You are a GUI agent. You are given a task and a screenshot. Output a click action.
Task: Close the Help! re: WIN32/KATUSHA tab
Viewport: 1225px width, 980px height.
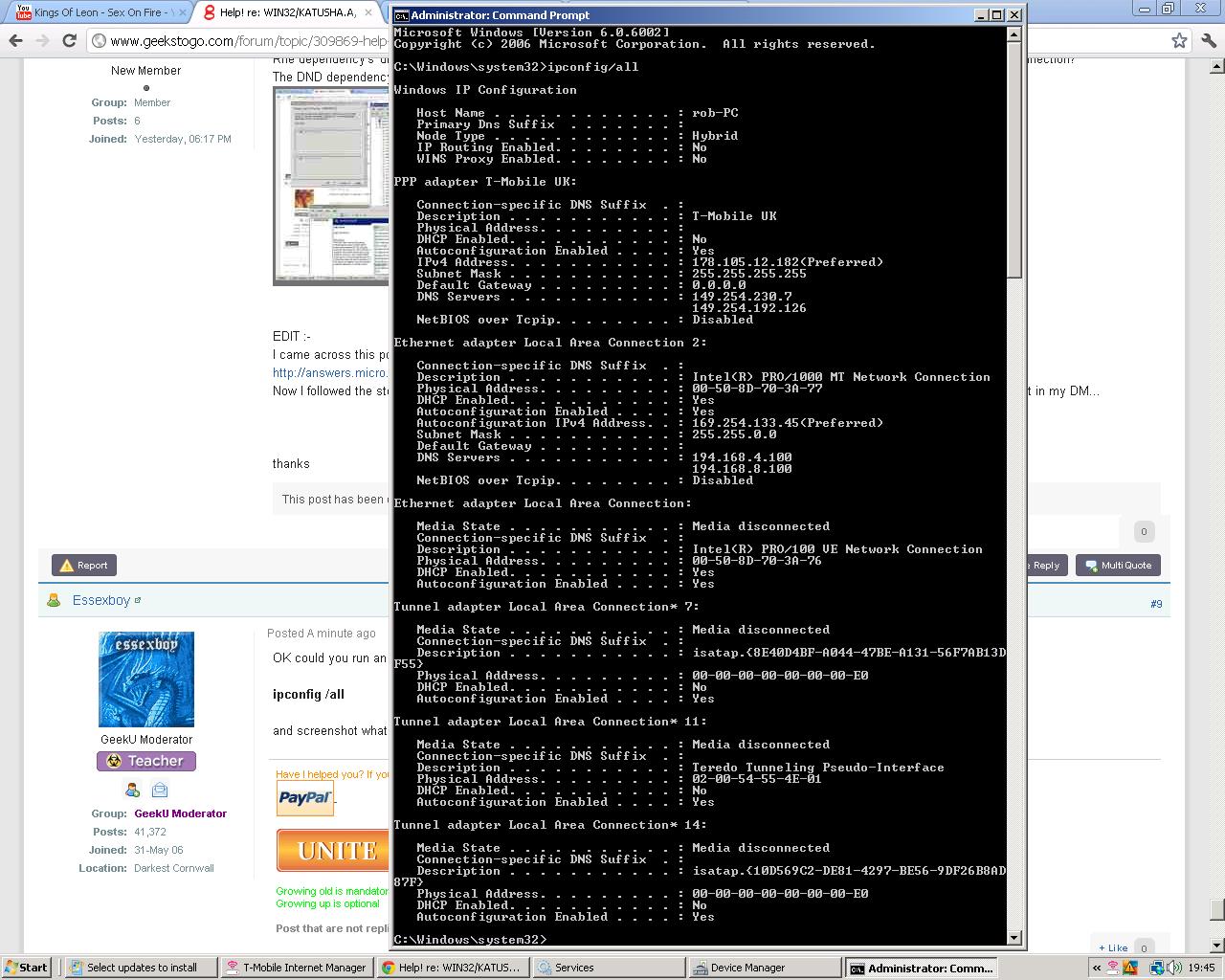(x=368, y=12)
